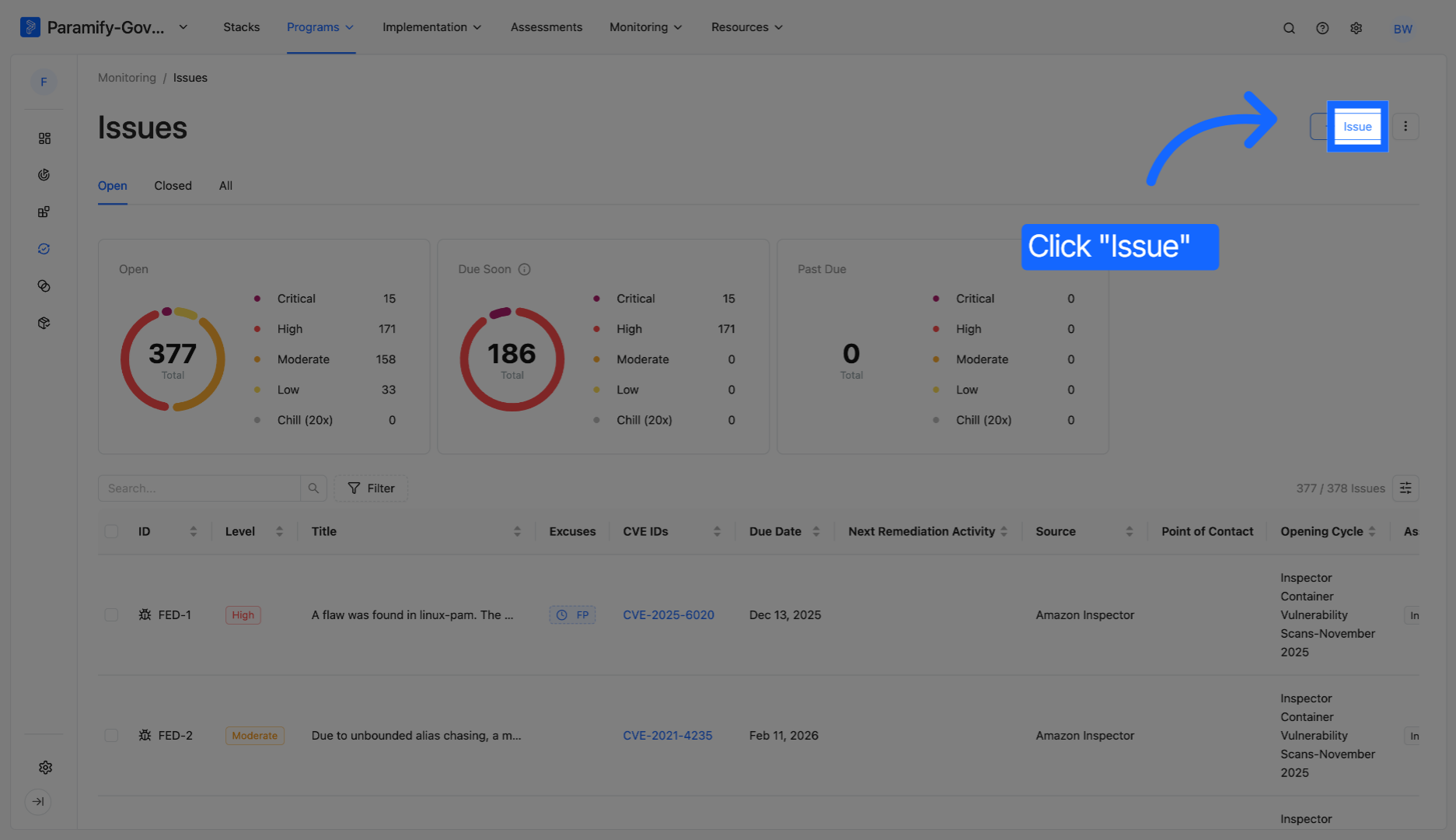Go to the Stacks menu item

tap(242, 27)
